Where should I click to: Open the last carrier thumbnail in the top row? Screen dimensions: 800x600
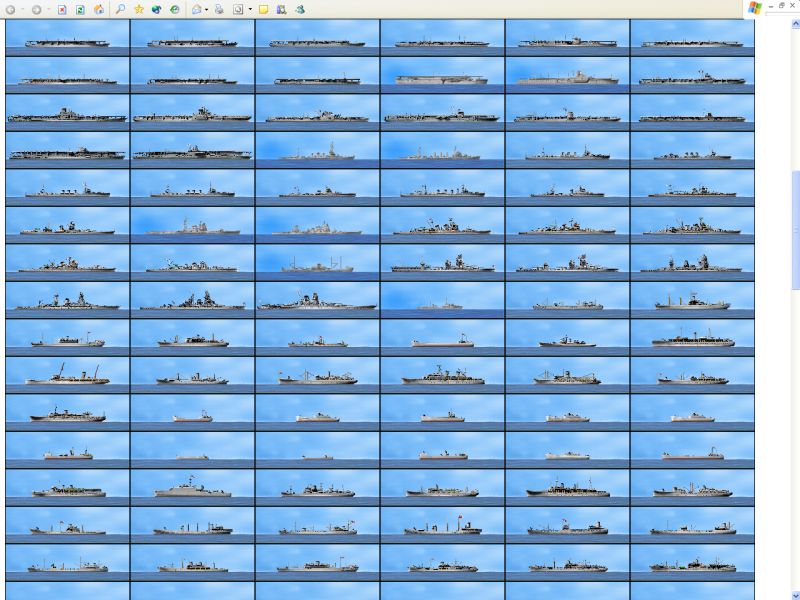click(x=692, y=38)
